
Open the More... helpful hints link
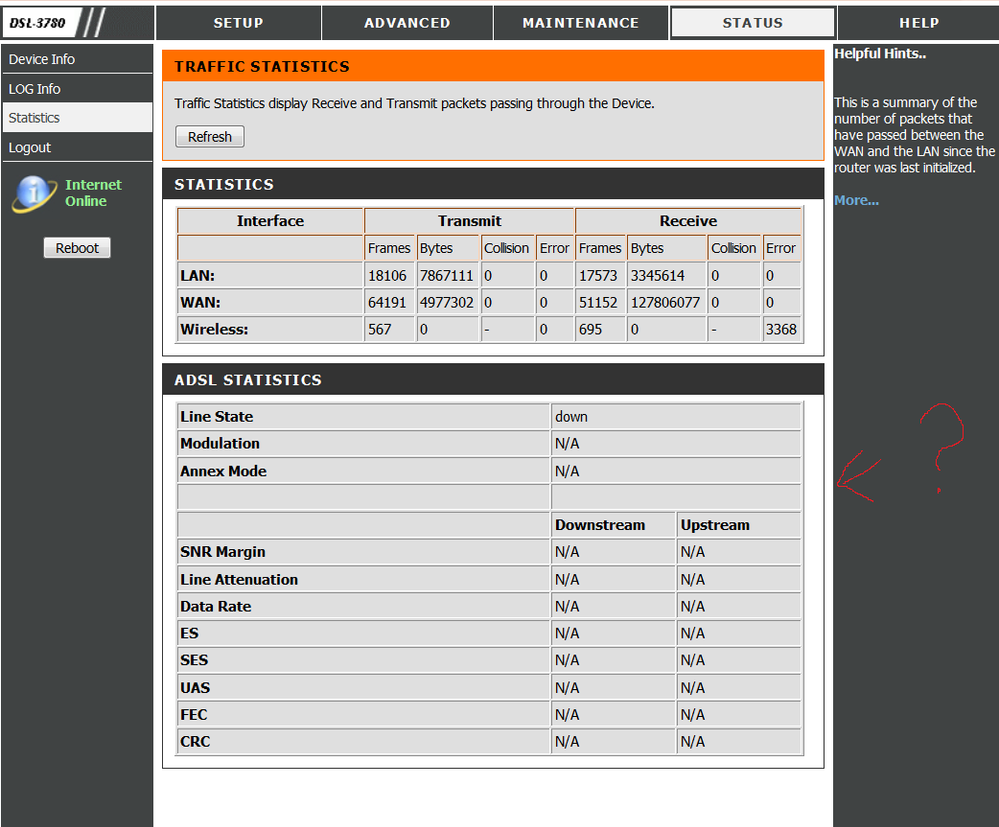point(856,201)
